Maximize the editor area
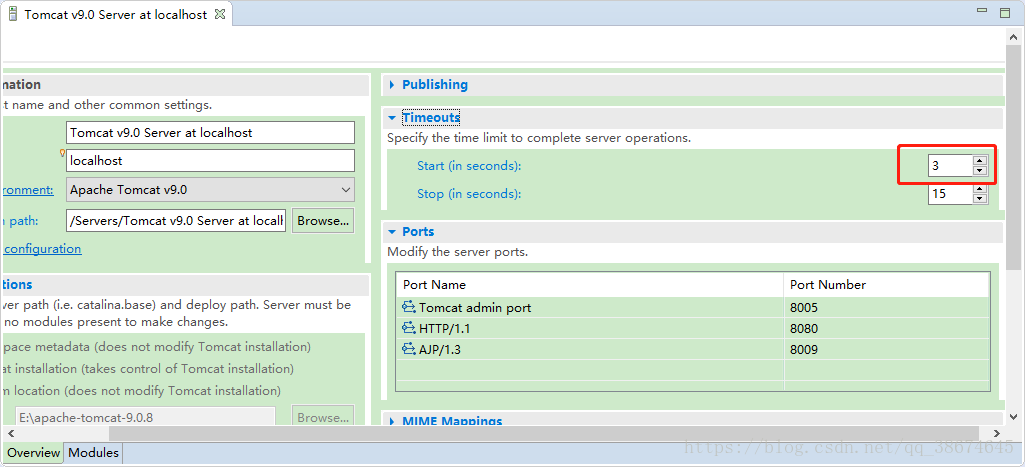The image size is (1025, 467). pyautogui.click(x=1005, y=12)
